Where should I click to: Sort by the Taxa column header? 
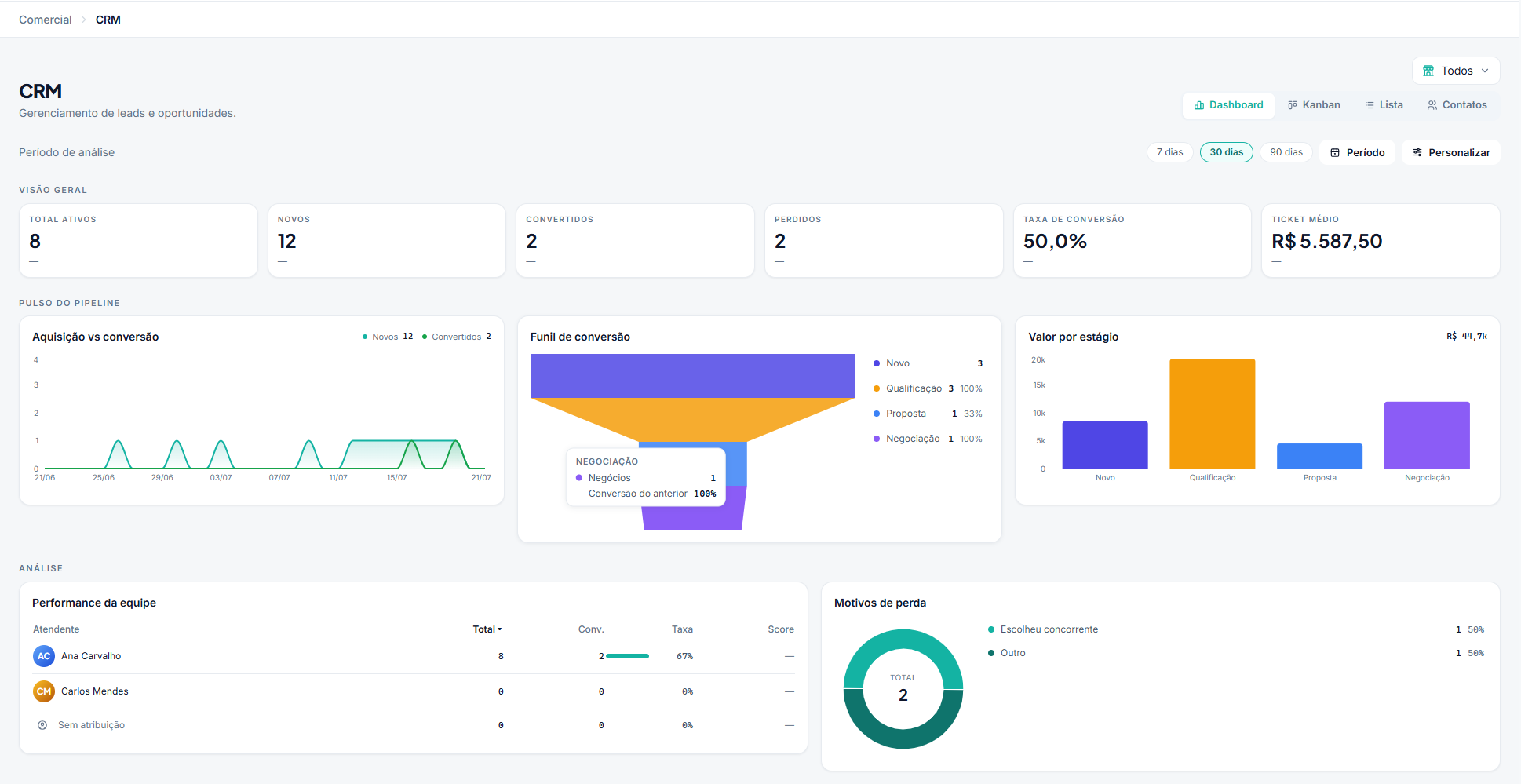(682, 629)
